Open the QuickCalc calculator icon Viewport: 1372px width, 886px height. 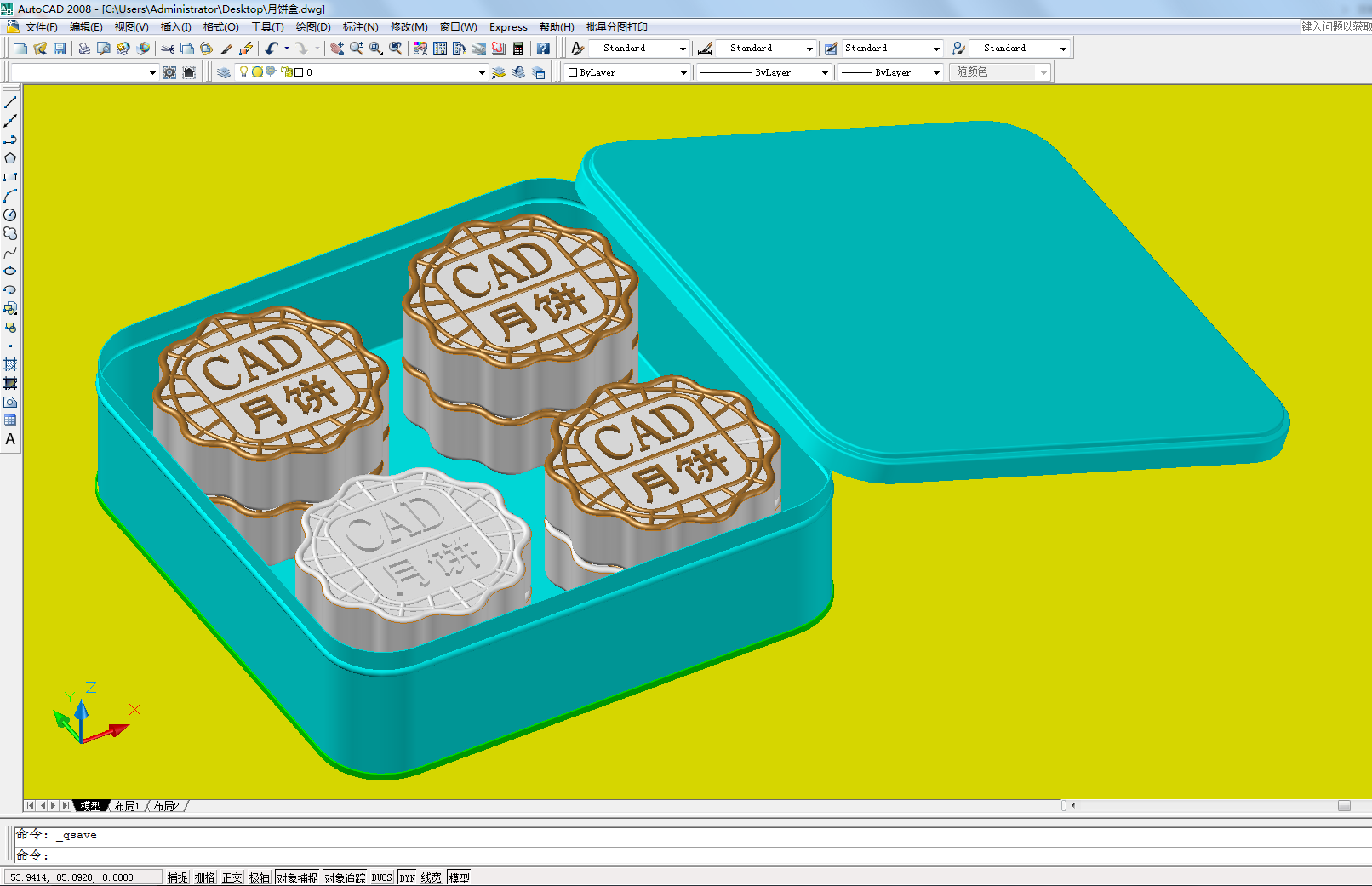tap(518, 49)
